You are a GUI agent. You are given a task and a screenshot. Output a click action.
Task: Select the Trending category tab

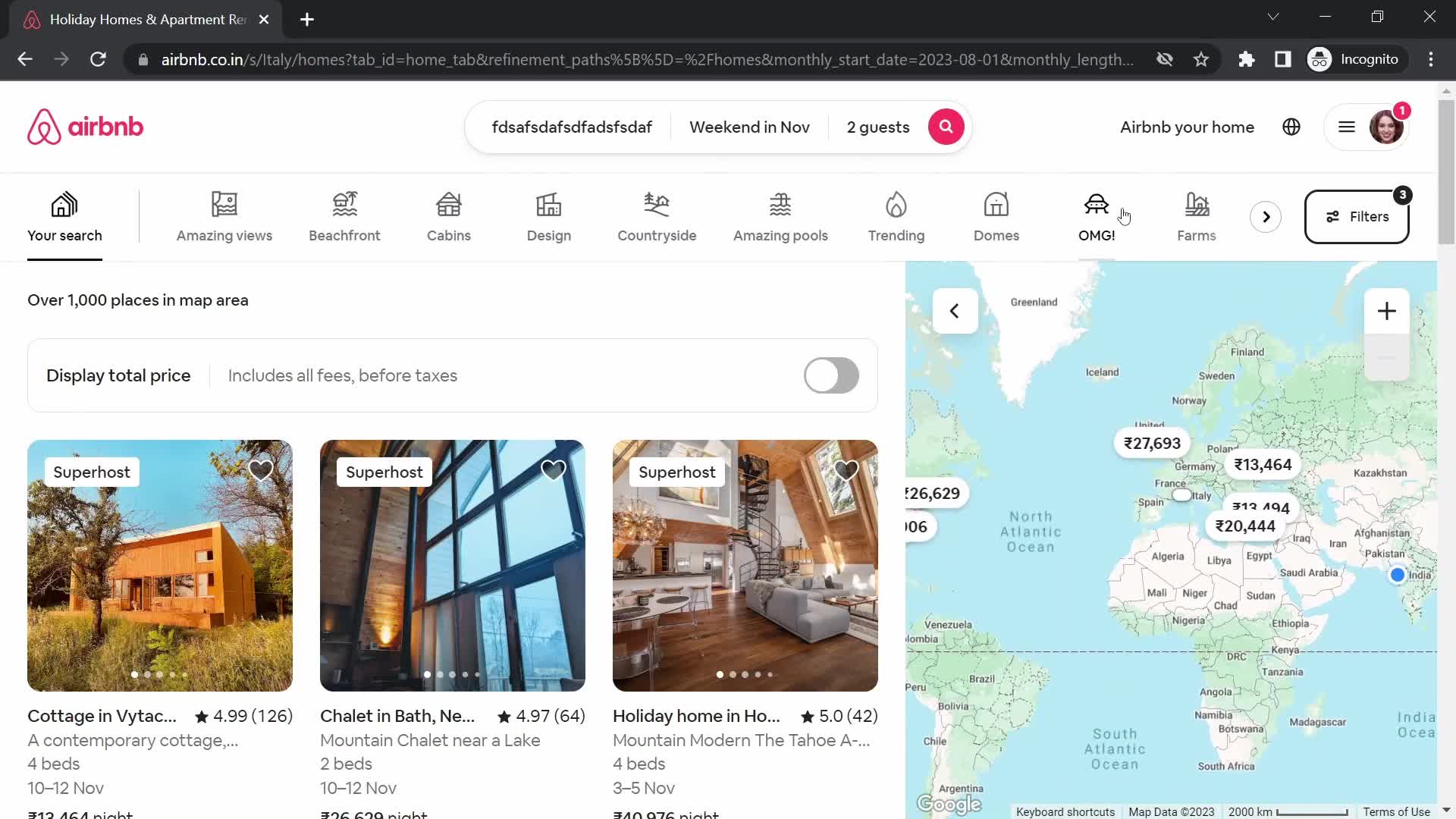[x=896, y=217]
